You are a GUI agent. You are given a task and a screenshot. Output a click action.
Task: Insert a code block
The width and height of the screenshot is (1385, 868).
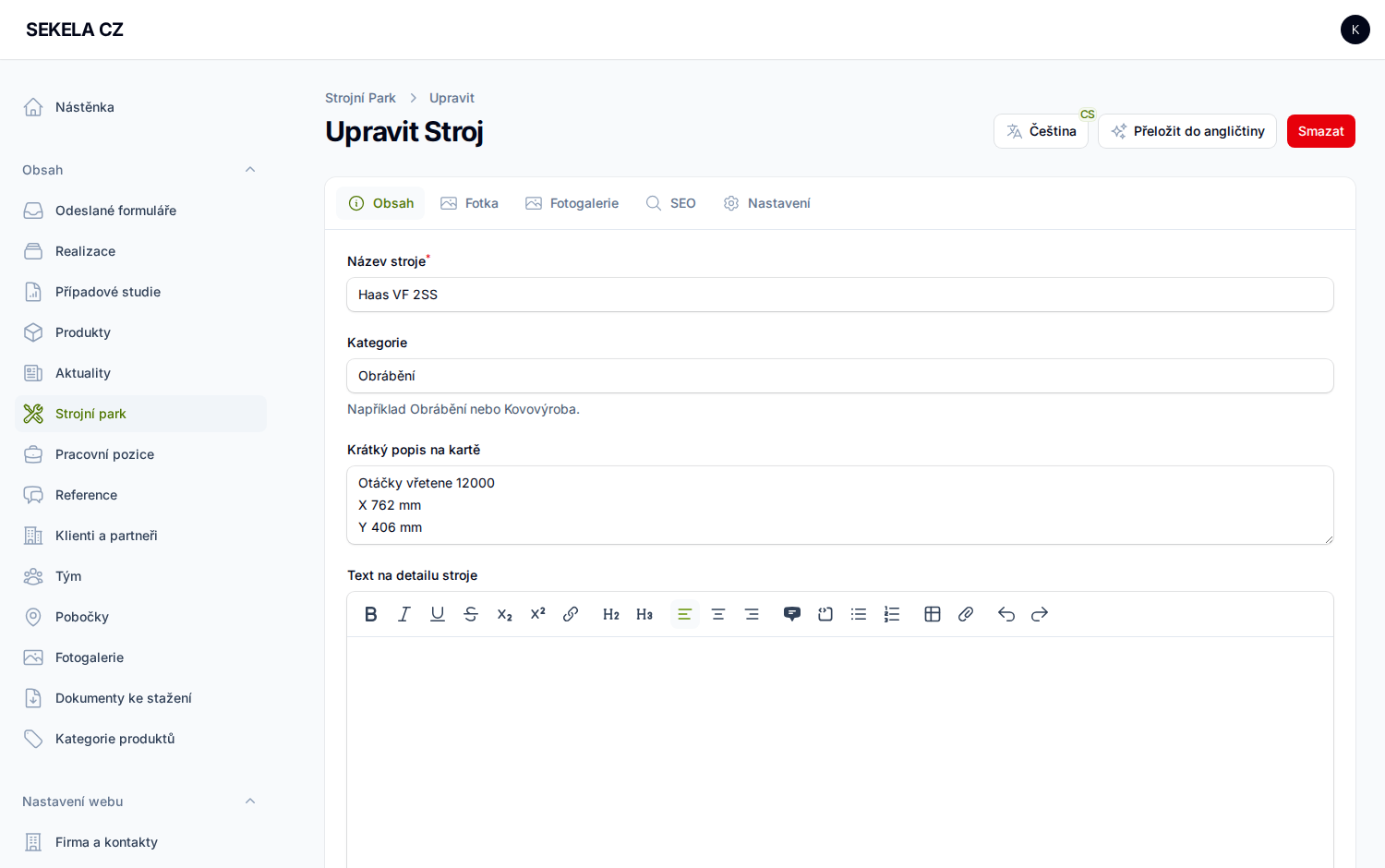pyautogui.click(x=825, y=614)
